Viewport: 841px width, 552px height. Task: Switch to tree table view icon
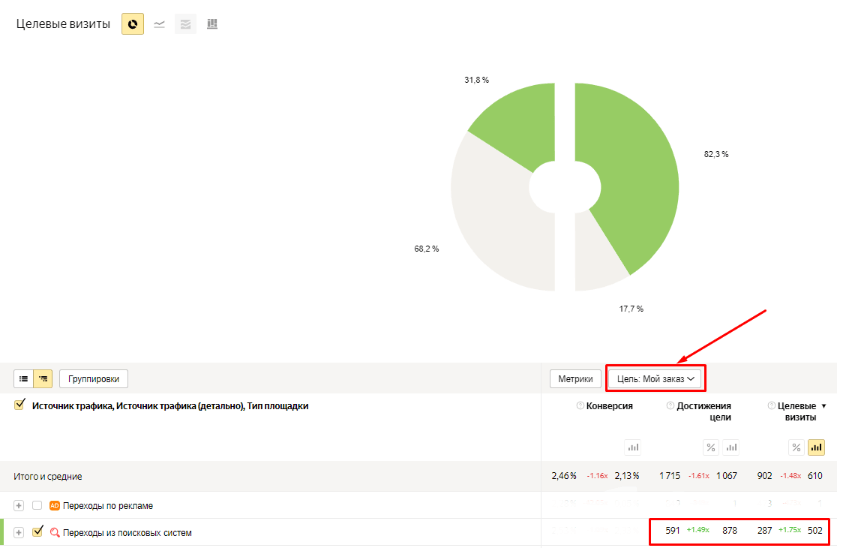point(43,379)
